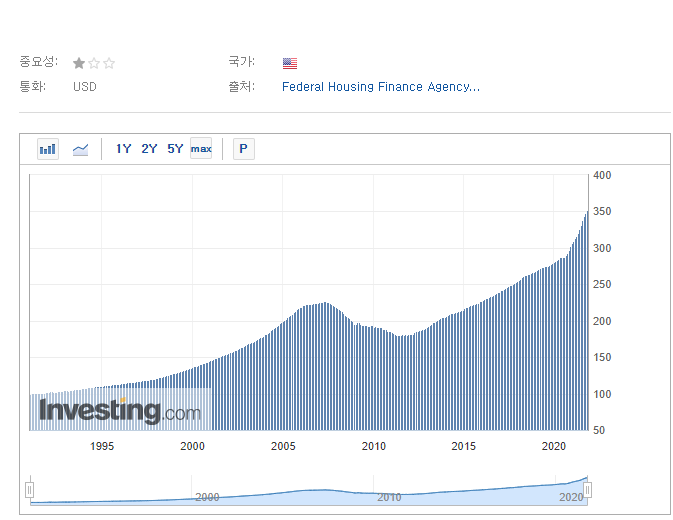Click the 50 y-axis value
Image resolution: width=673 pixels, height=520 pixels.
[599, 430]
